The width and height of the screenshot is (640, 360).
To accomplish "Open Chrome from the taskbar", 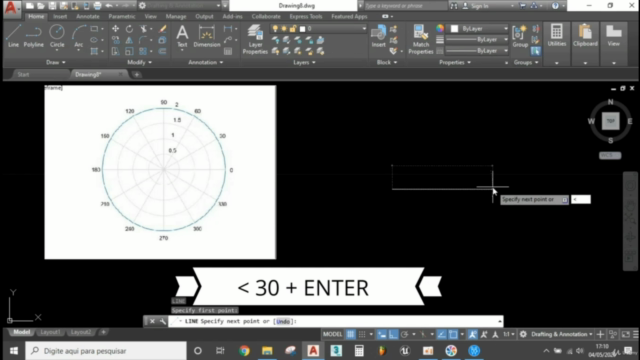I will tap(244, 351).
